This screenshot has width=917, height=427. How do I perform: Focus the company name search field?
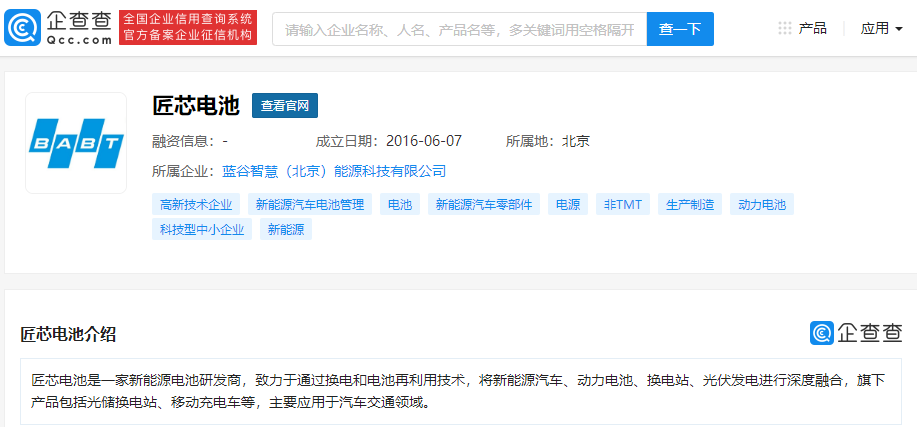[460, 29]
